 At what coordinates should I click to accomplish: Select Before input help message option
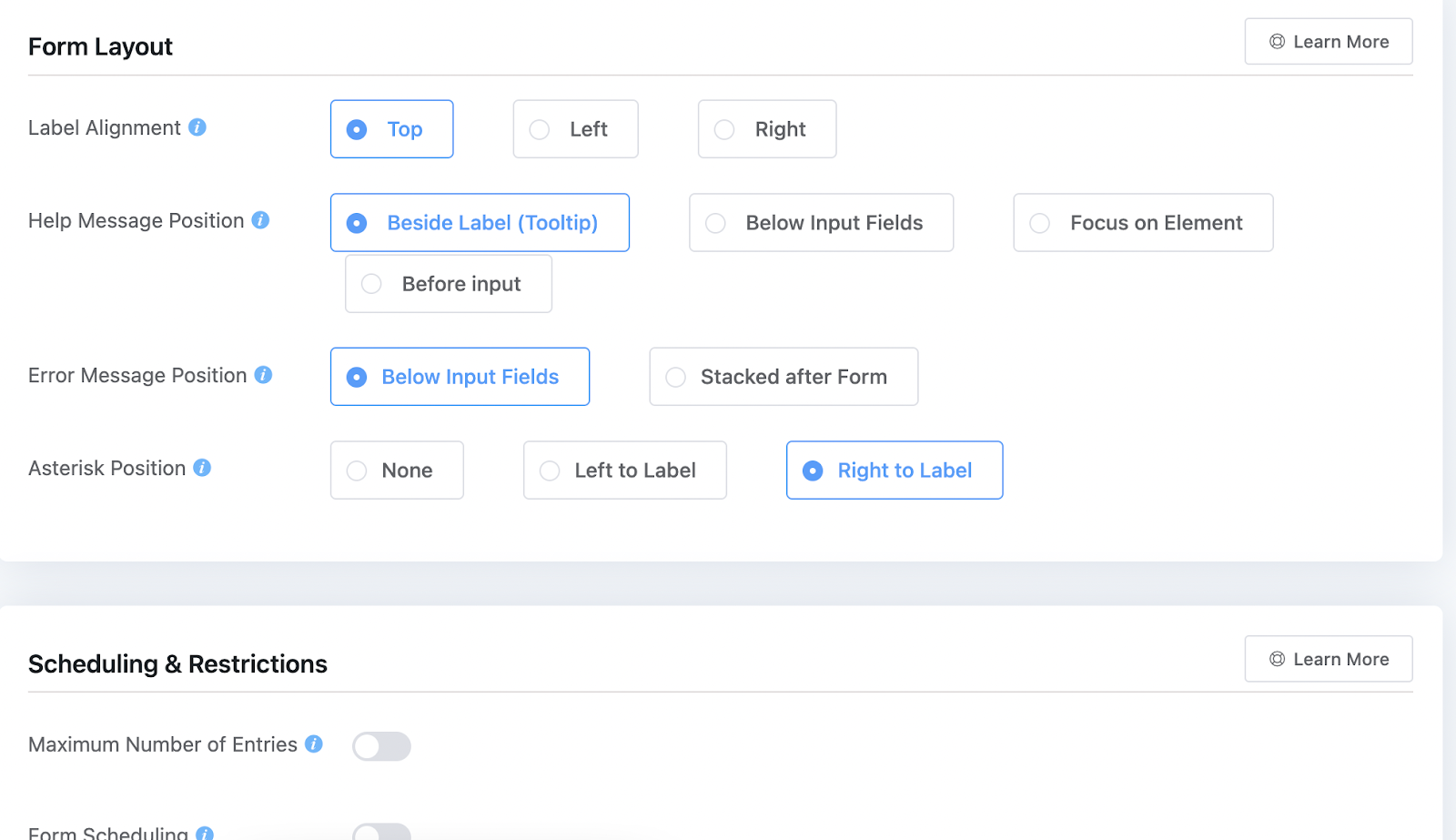tap(448, 284)
